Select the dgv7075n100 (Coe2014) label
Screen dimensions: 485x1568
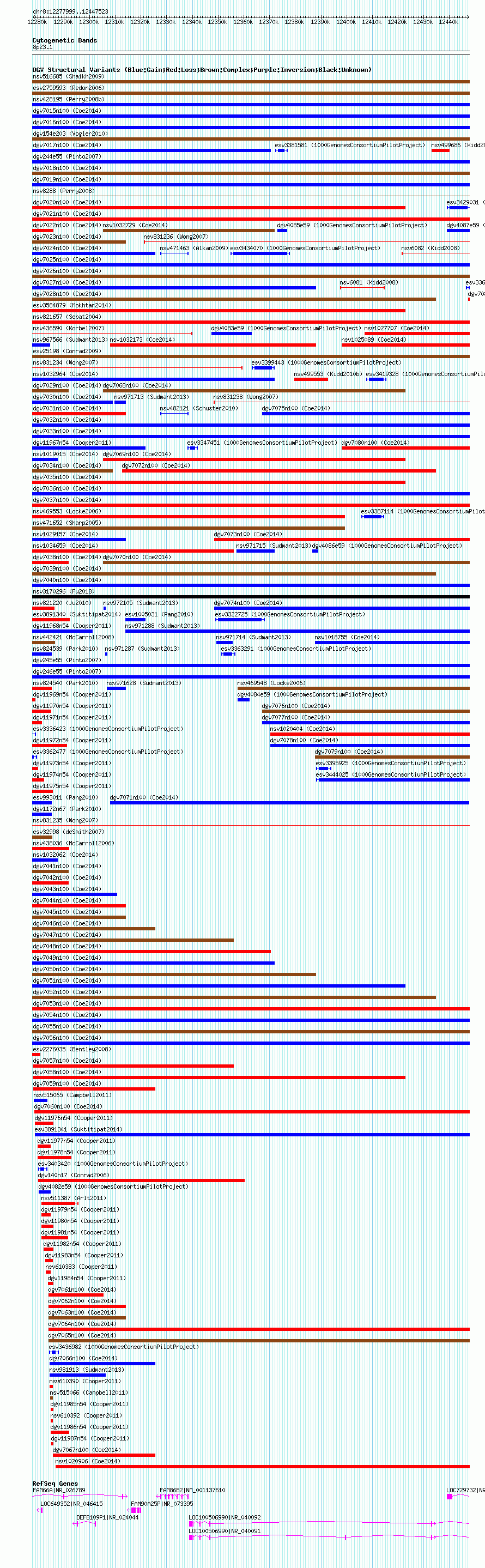(296, 408)
